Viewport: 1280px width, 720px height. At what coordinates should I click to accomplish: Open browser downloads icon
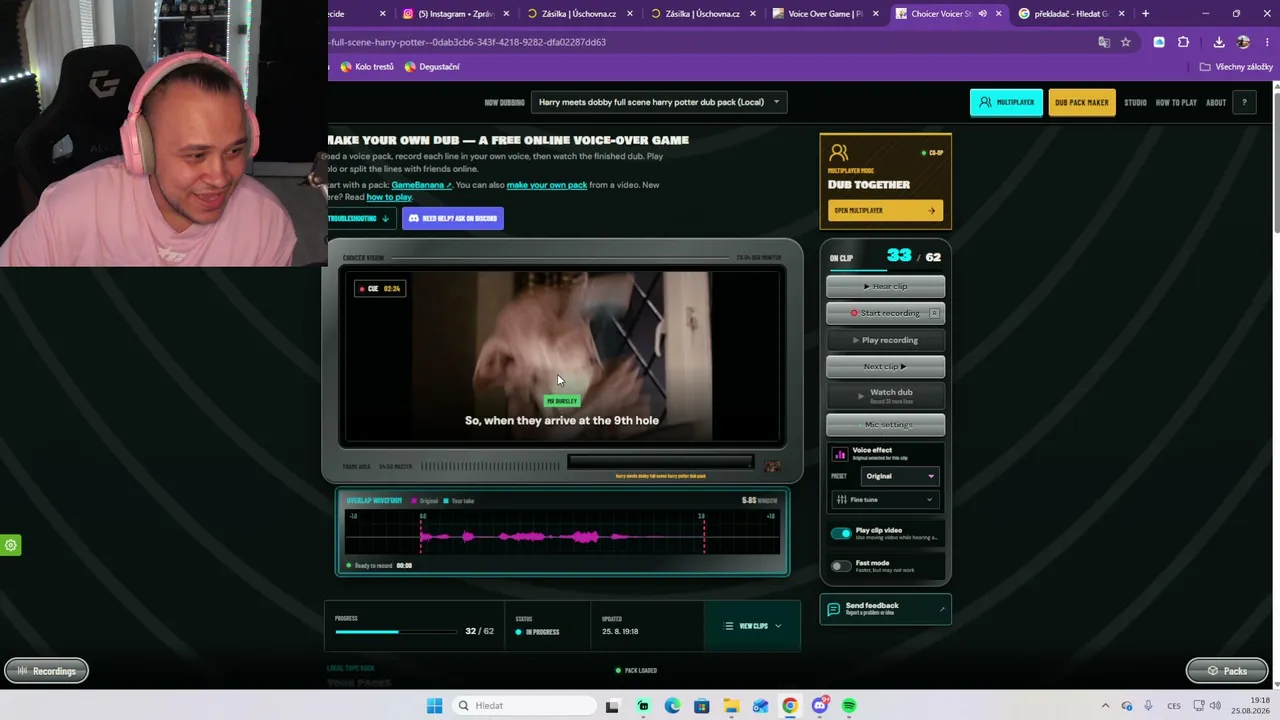pyautogui.click(x=1219, y=42)
